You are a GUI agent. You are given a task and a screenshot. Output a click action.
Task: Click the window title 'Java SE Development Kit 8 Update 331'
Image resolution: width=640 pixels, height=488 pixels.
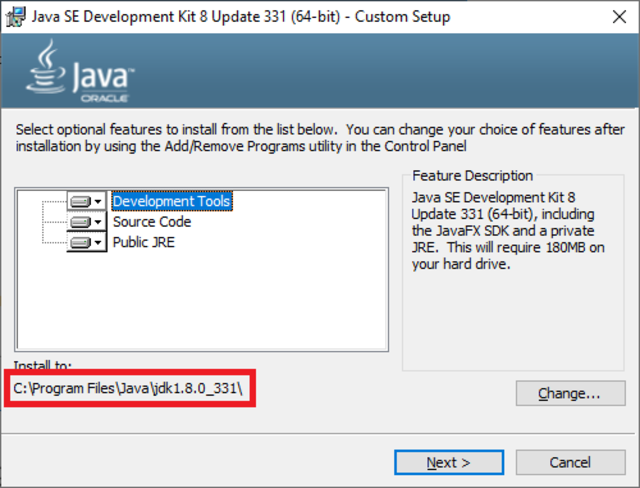241,17
